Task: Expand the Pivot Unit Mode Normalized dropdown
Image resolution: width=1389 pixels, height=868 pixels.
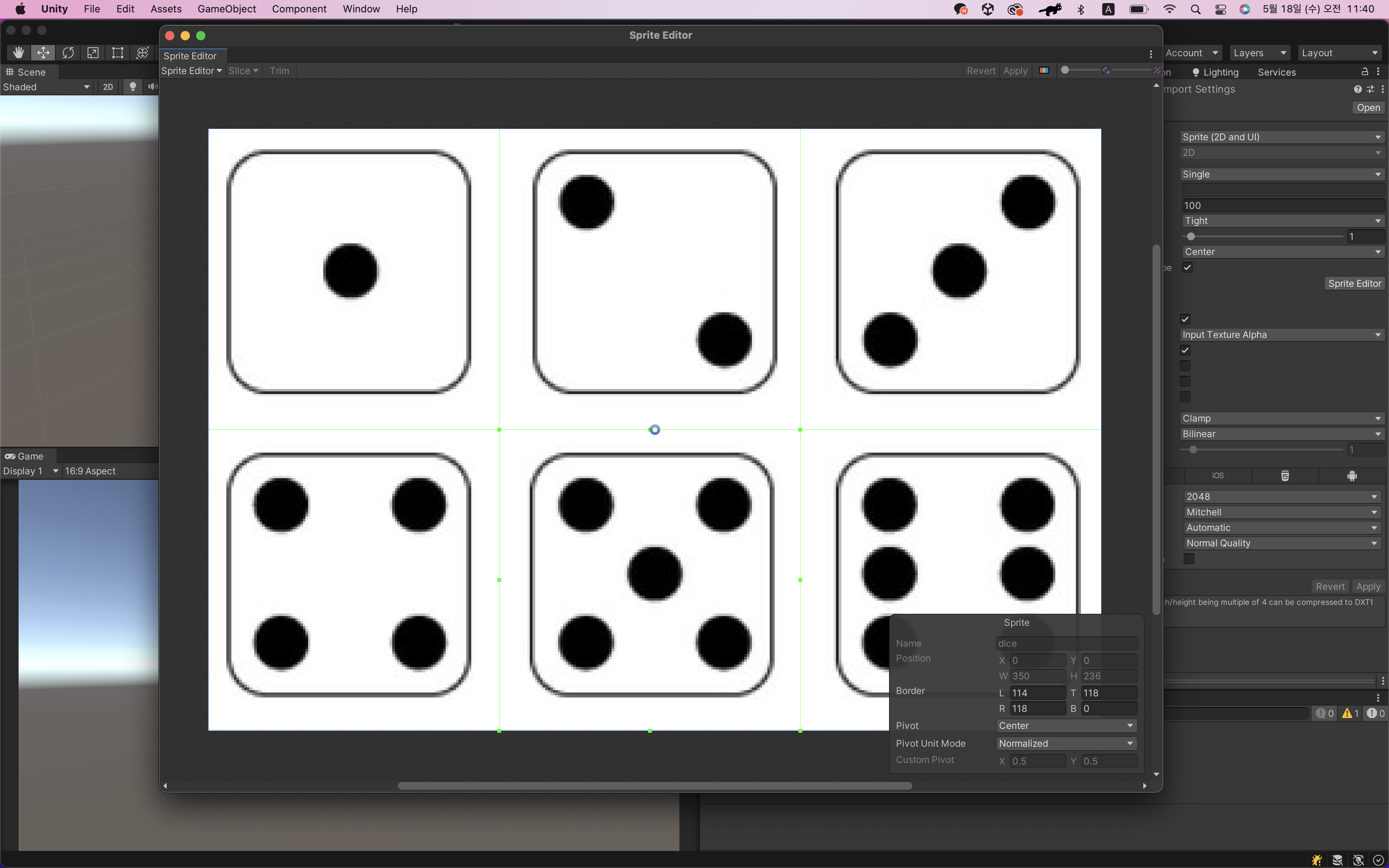Action: pyautogui.click(x=1066, y=744)
